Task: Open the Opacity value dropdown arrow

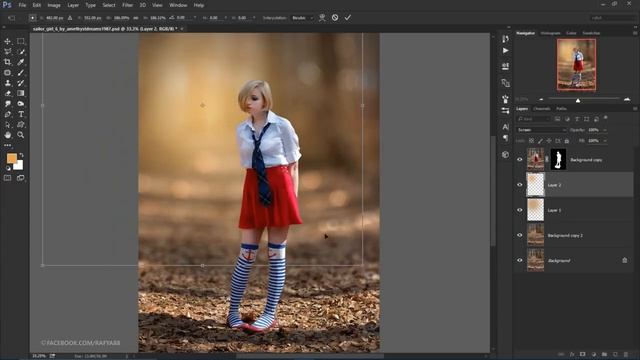Action: click(x=605, y=130)
